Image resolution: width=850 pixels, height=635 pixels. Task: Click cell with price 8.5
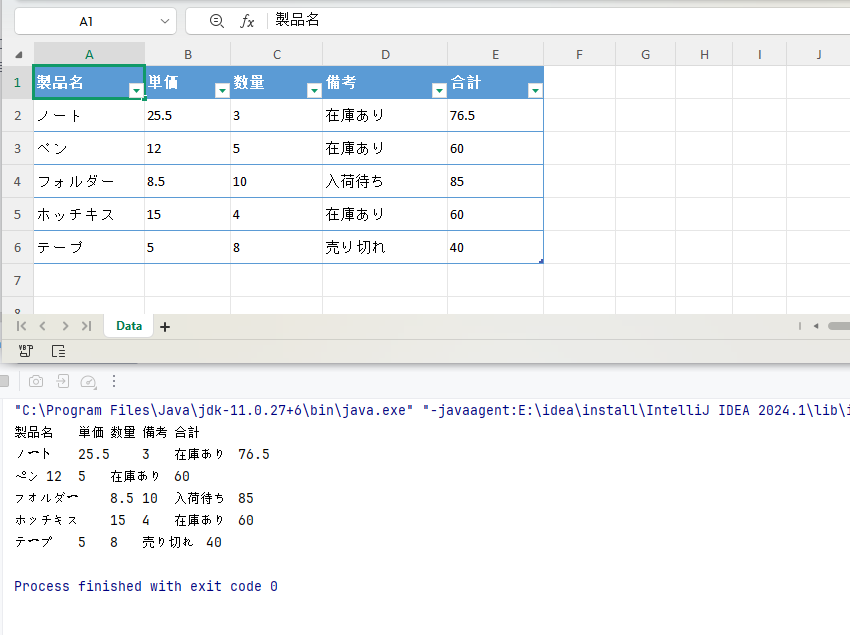188,181
